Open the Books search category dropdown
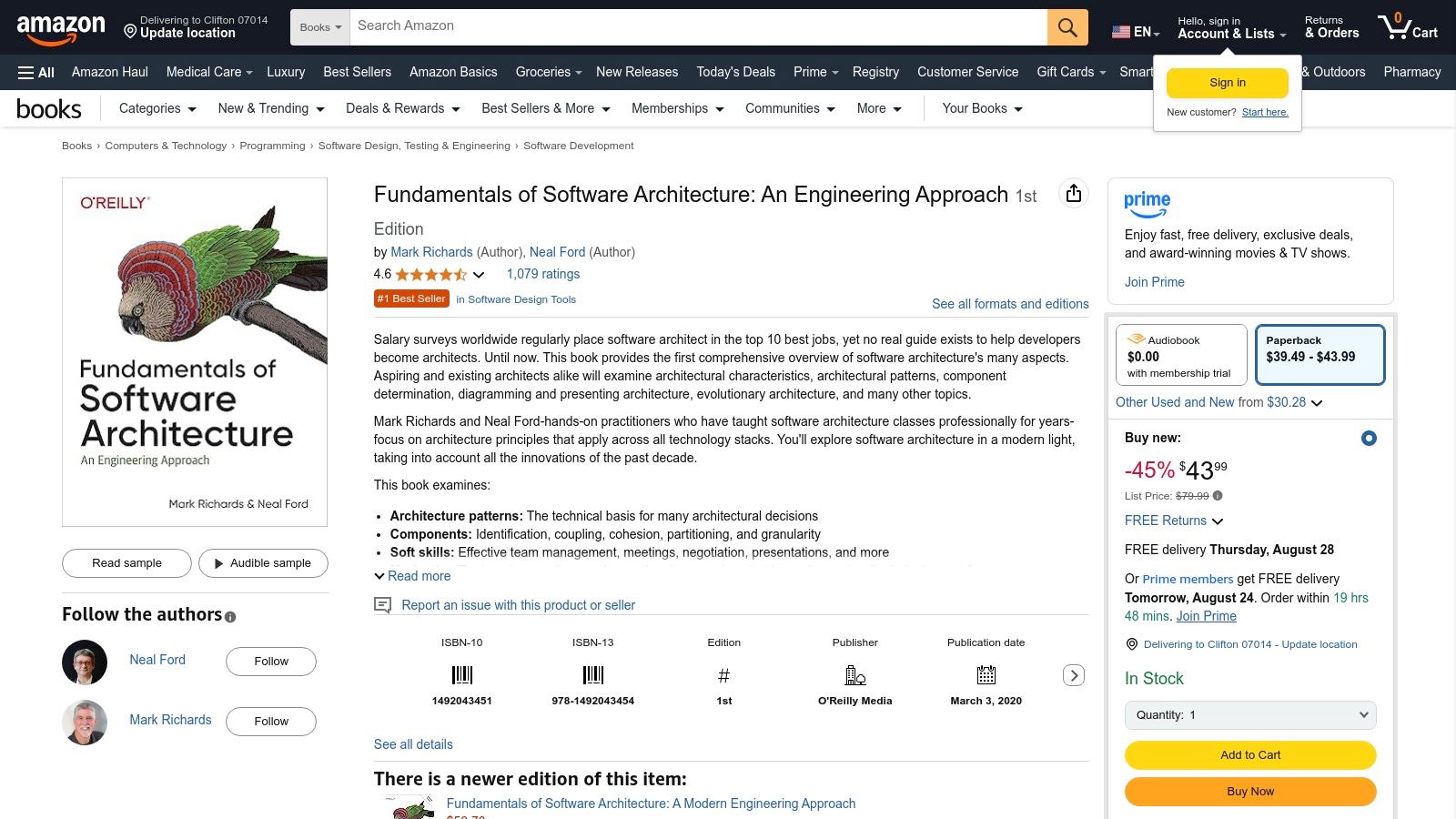 click(x=320, y=27)
